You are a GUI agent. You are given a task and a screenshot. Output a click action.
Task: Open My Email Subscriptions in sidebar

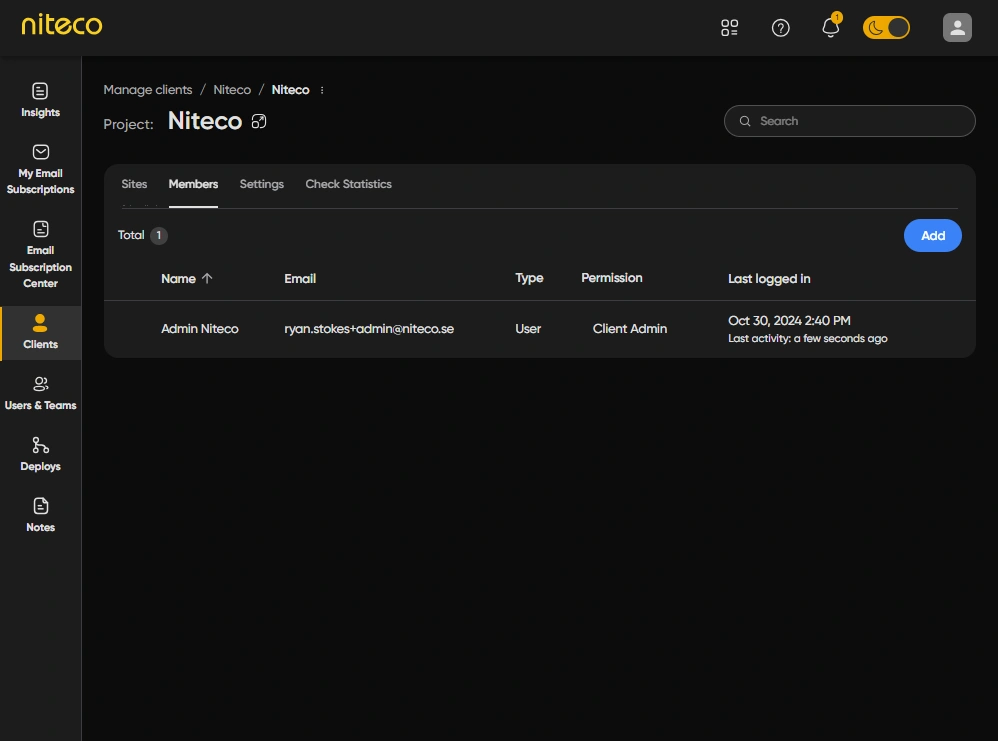click(x=40, y=168)
